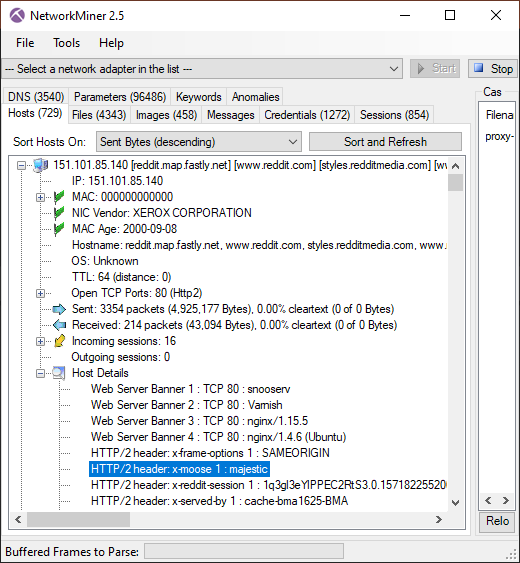
Task: Select the x-moose majestic header row
Action: pos(180,469)
